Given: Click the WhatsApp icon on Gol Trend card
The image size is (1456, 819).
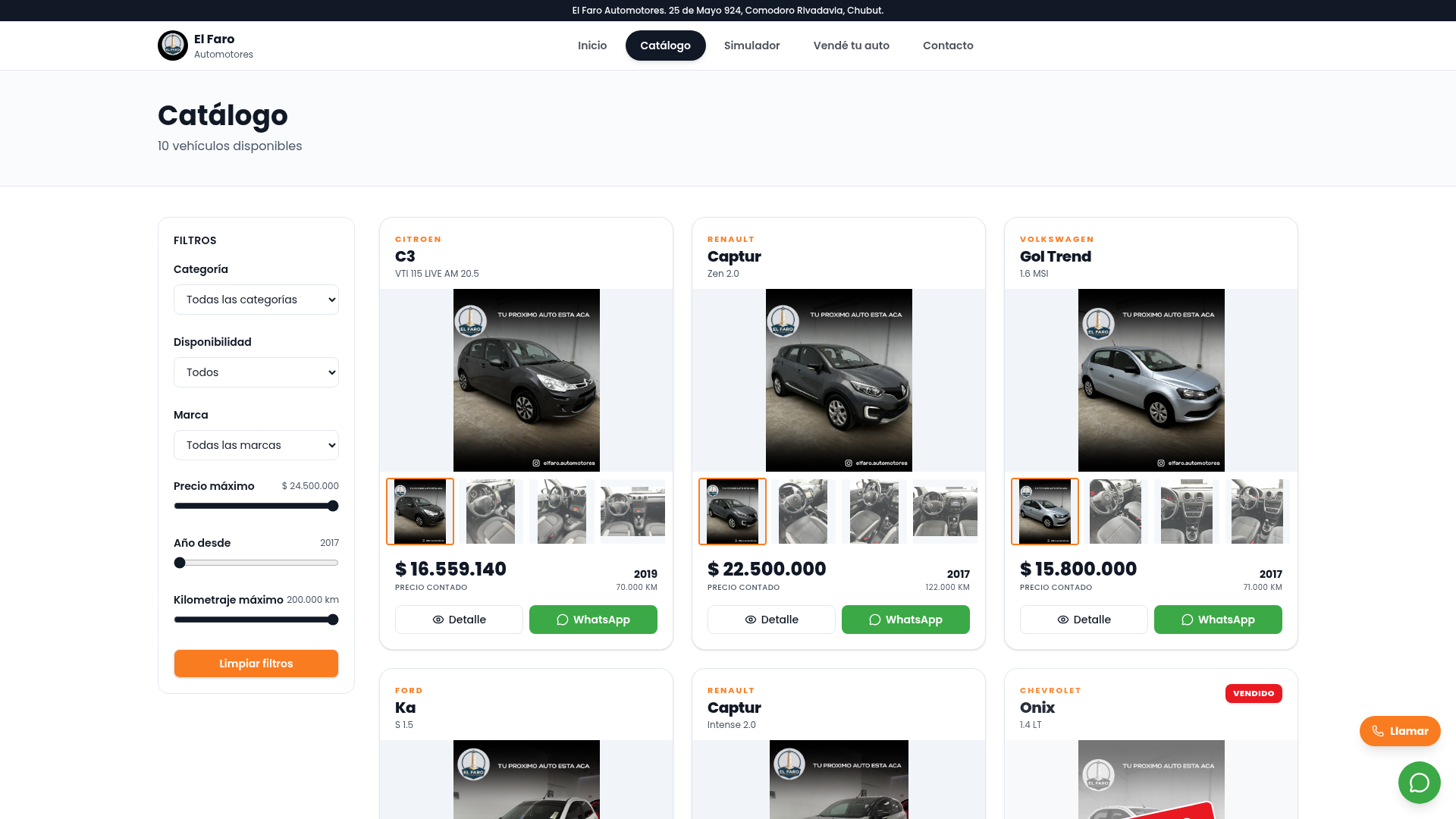Looking at the screenshot, I should 1188,620.
